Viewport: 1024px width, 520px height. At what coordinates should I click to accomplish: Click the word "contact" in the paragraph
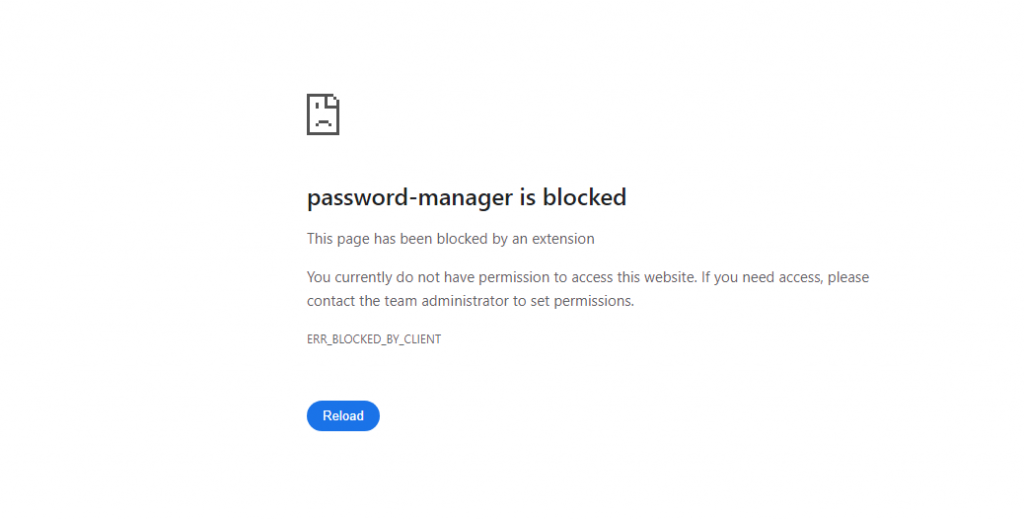pos(331,301)
